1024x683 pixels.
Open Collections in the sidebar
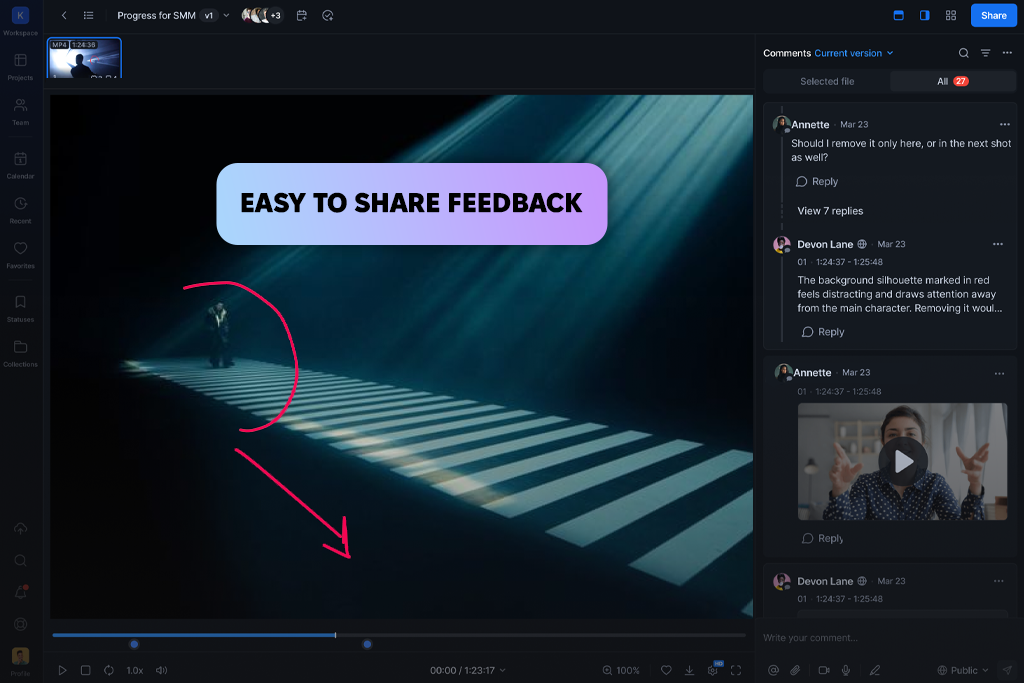pyautogui.click(x=20, y=354)
